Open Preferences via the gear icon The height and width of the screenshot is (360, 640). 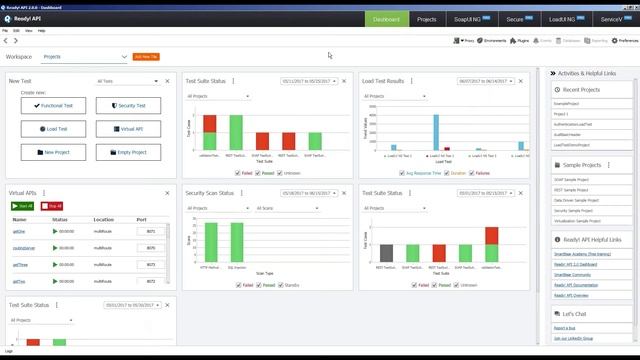point(625,40)
